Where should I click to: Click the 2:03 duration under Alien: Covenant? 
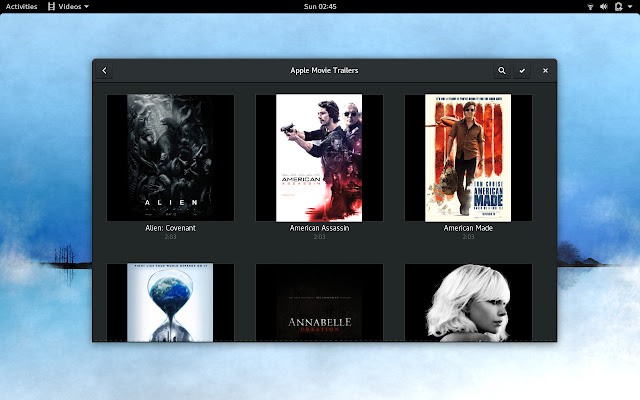coord(170,237)
